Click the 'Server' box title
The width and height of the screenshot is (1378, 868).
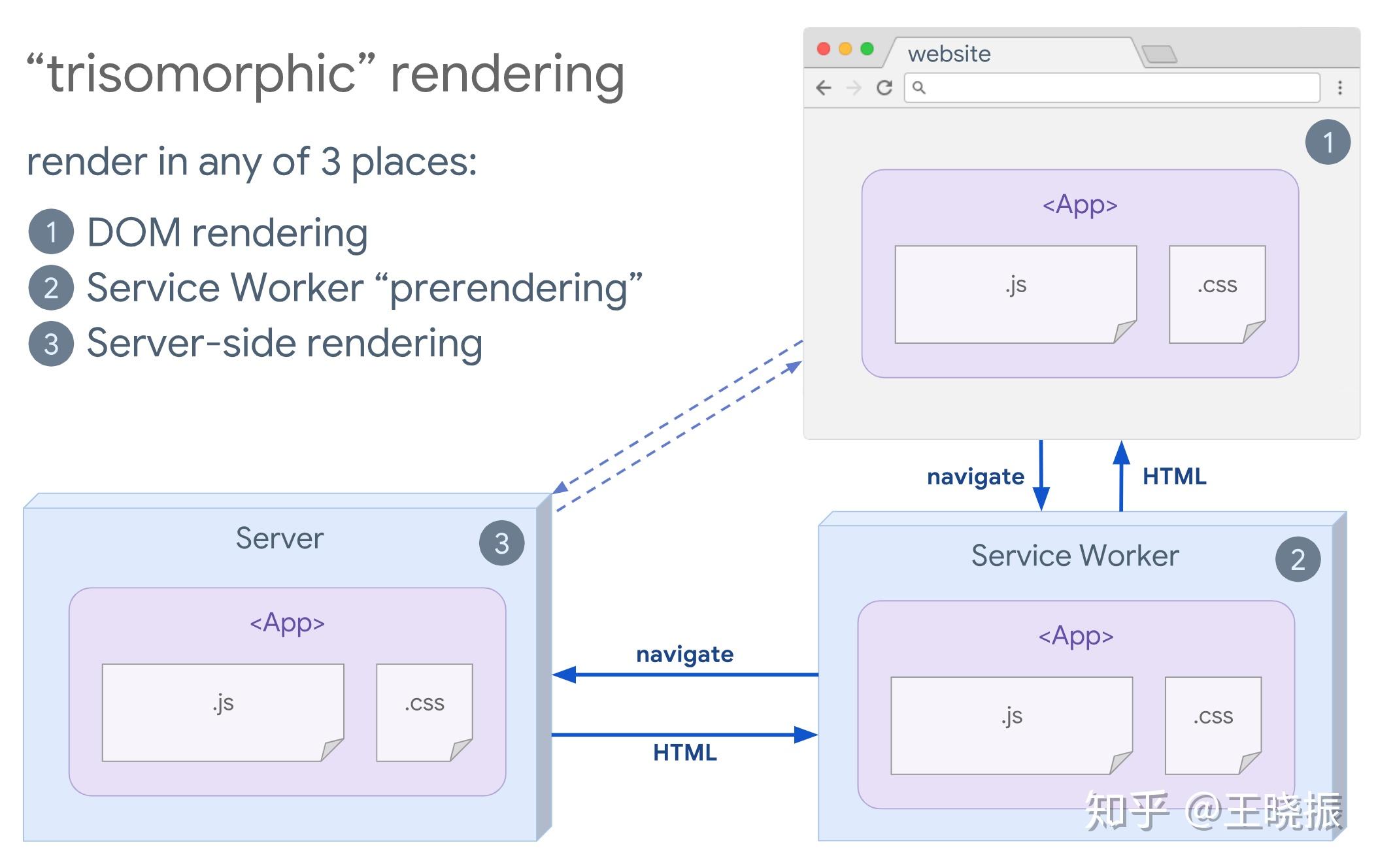coord(280,539)
